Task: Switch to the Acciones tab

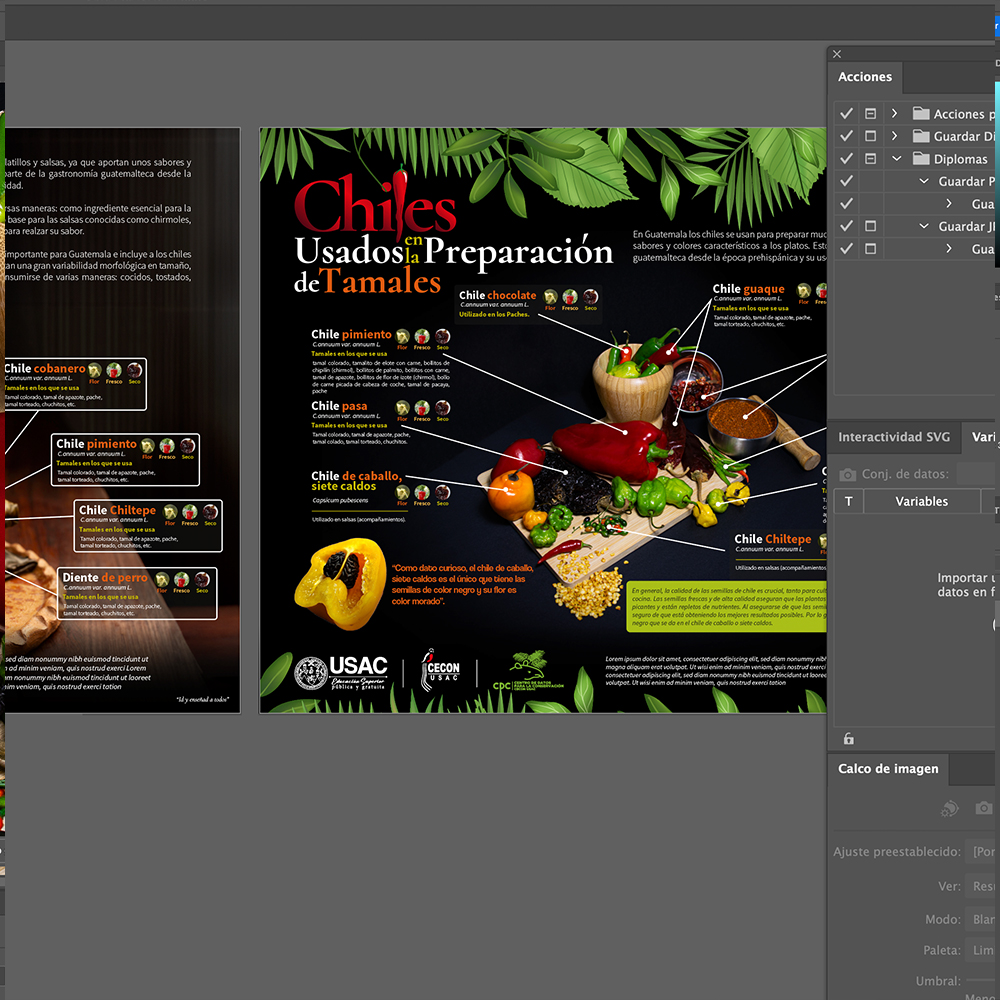Action: [x=865, y=77]
